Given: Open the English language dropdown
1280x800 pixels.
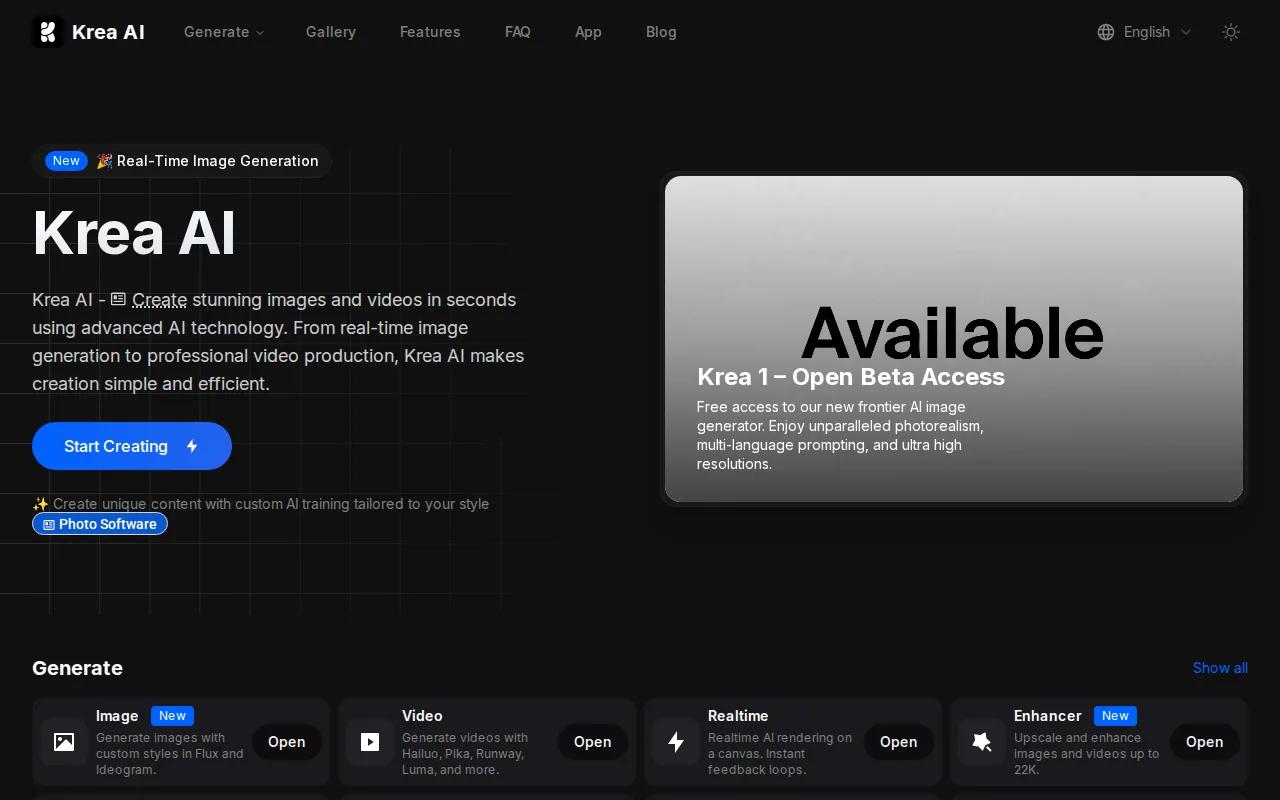Looking at the screenshot, I should [x=1145, y=32].
